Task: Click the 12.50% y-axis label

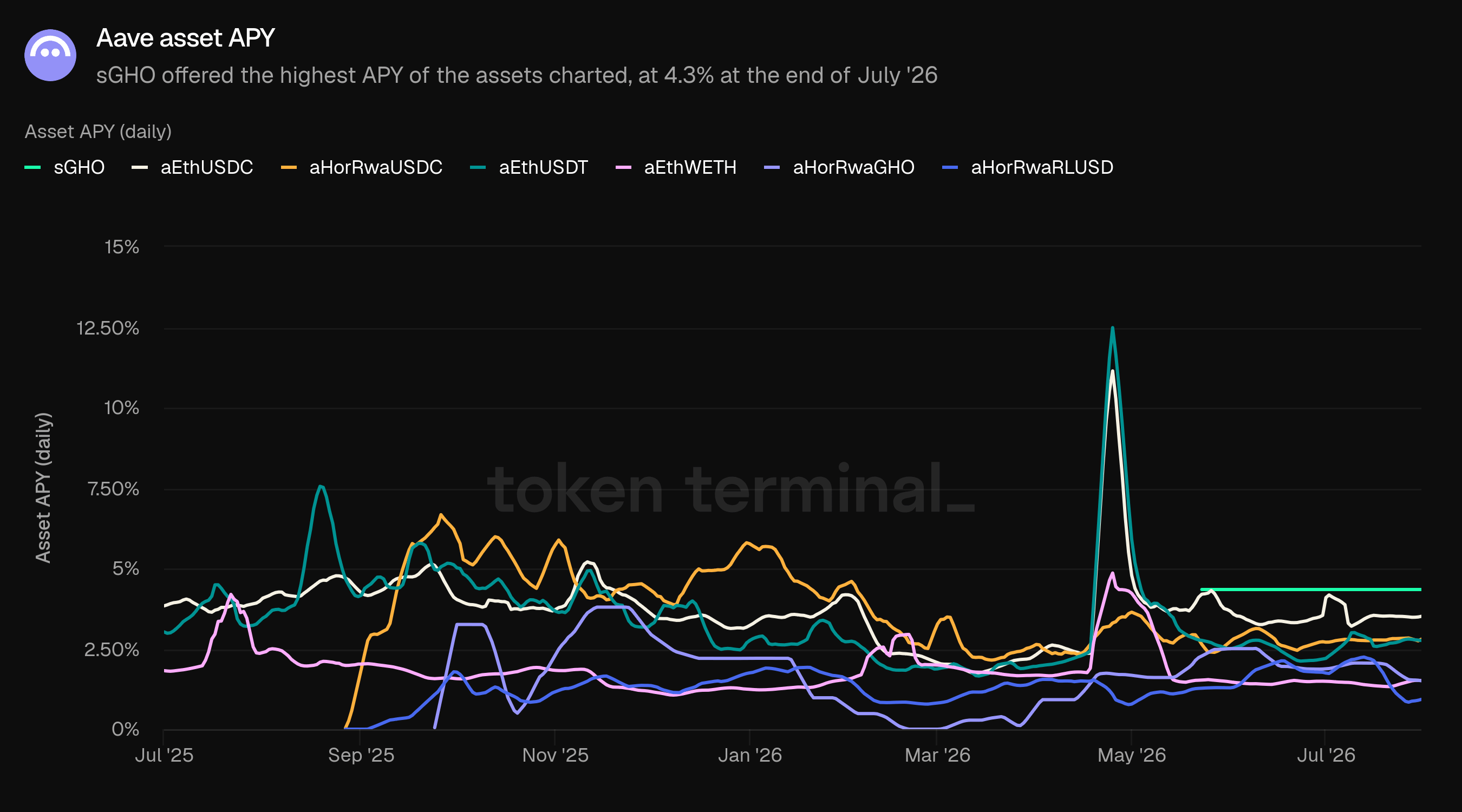Action: click(108, 328)
